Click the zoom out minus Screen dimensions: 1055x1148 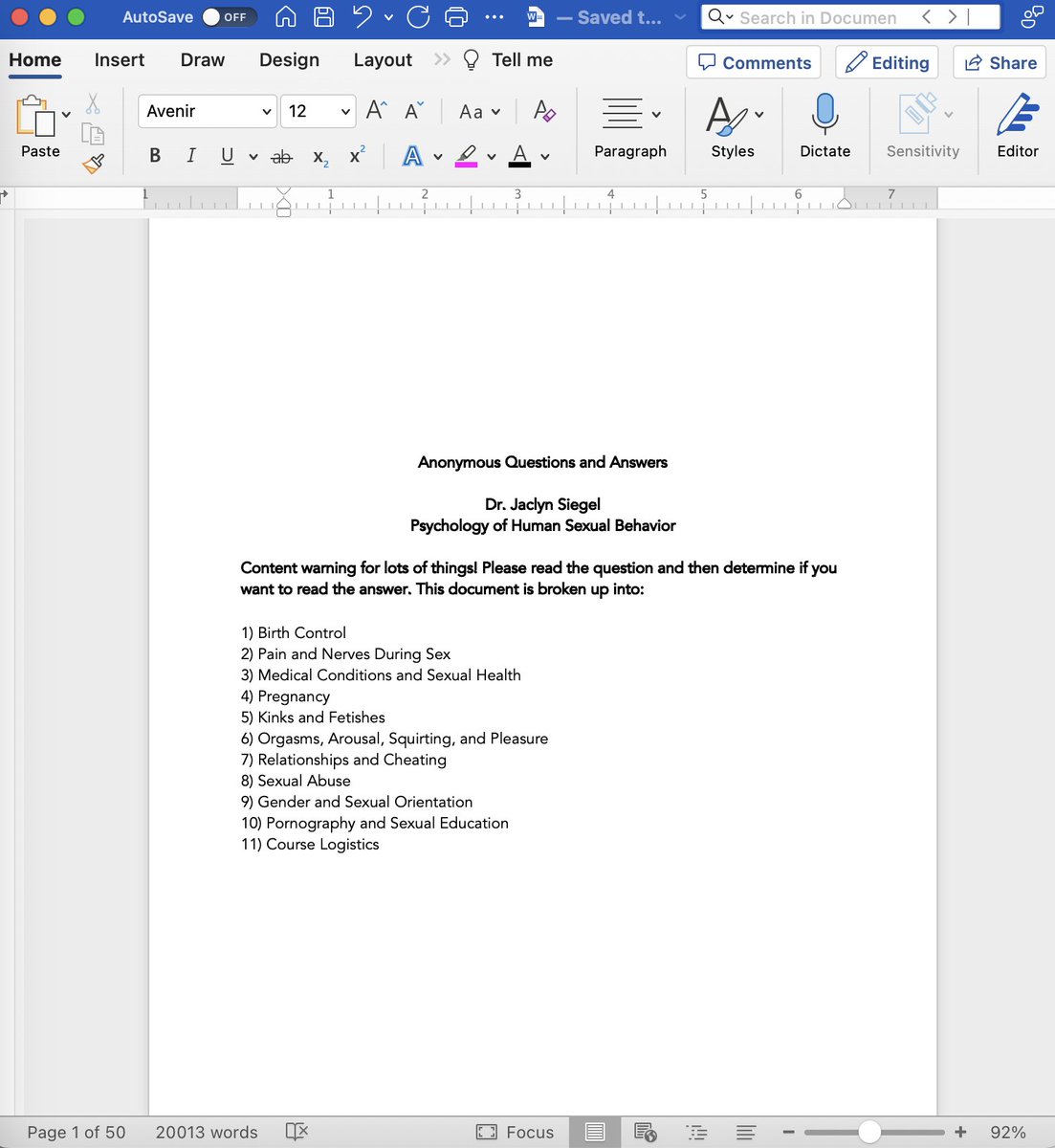click(789, 1132)
